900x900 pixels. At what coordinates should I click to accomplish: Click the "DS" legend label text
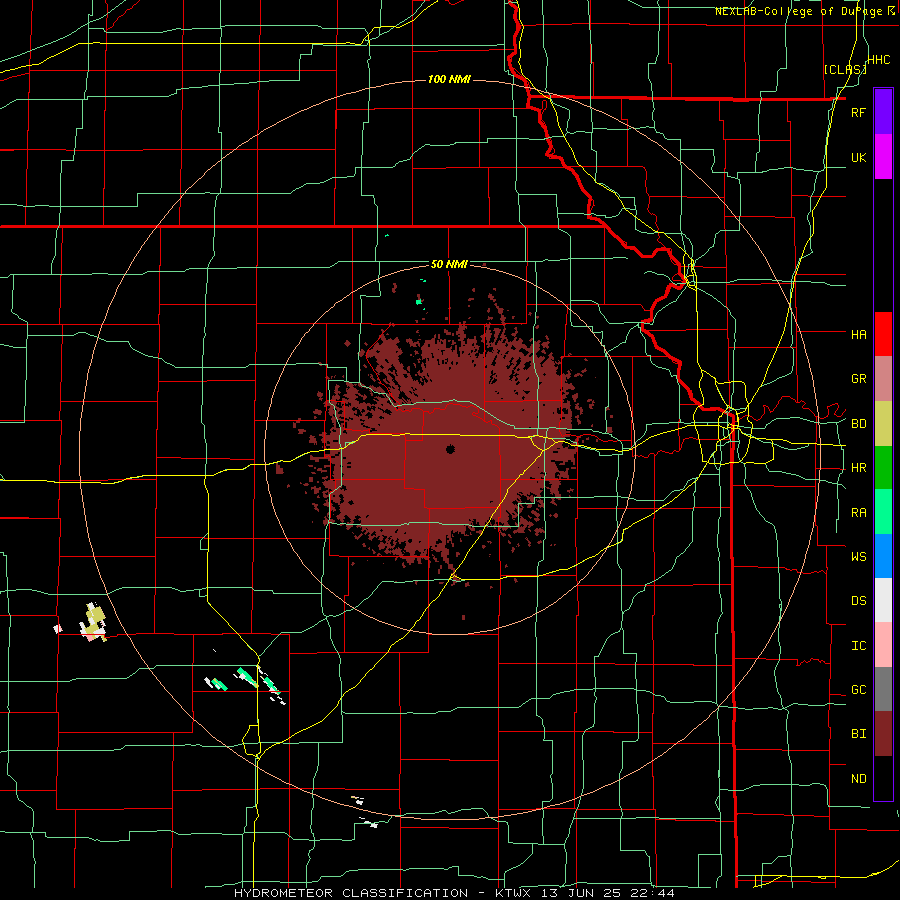(x=858, y=600)
